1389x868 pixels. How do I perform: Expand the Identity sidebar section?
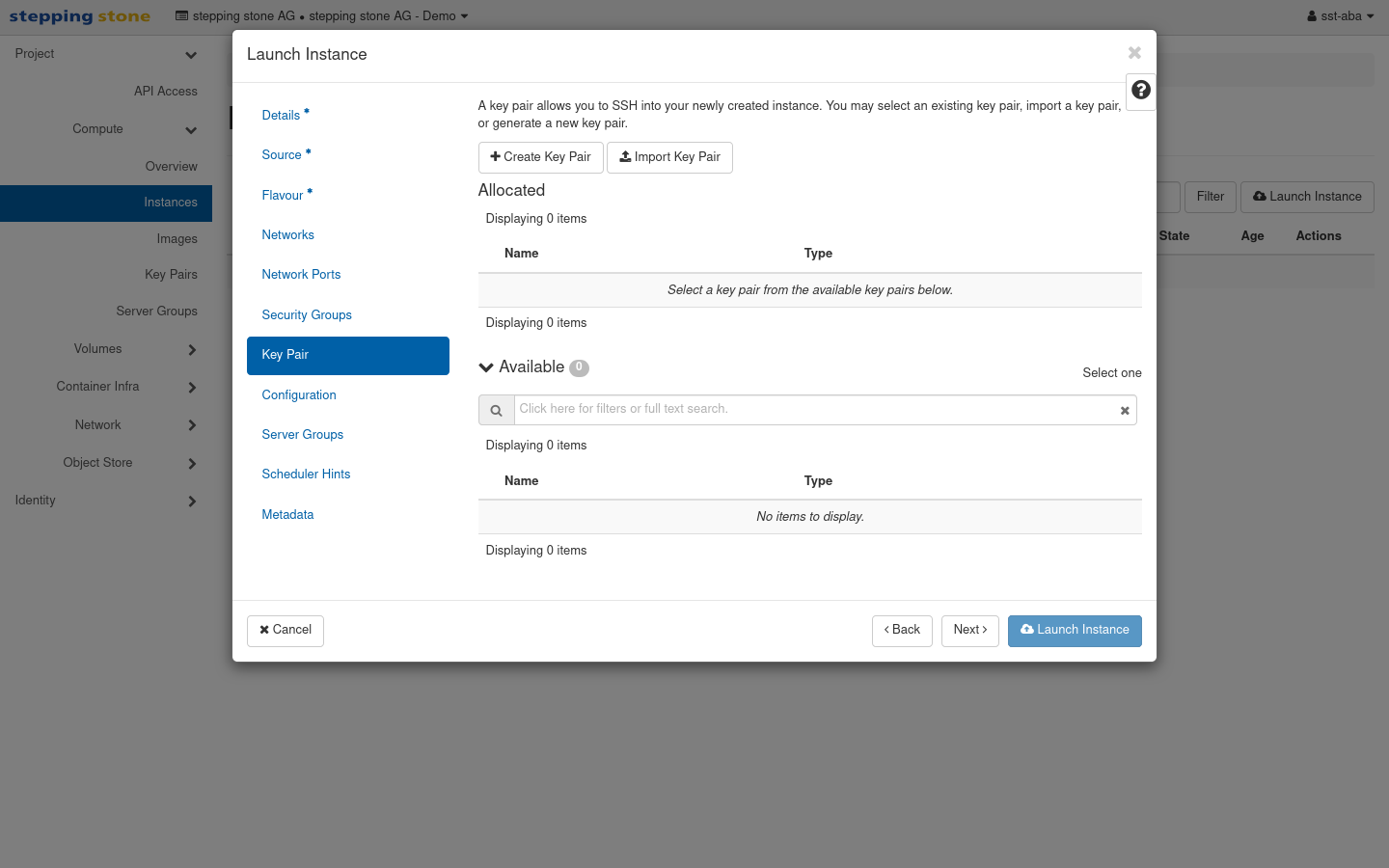click(106, 501)
